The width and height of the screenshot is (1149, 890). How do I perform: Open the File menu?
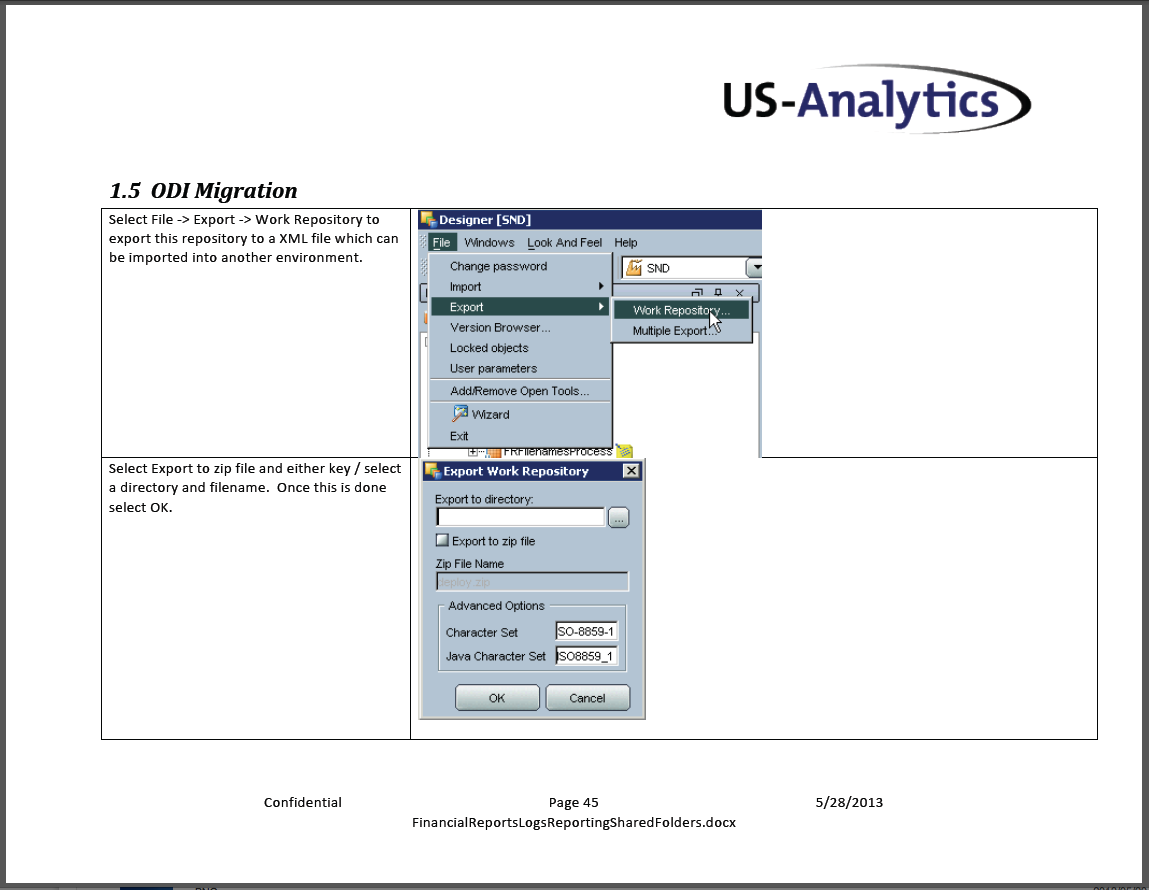click(441, 242)
